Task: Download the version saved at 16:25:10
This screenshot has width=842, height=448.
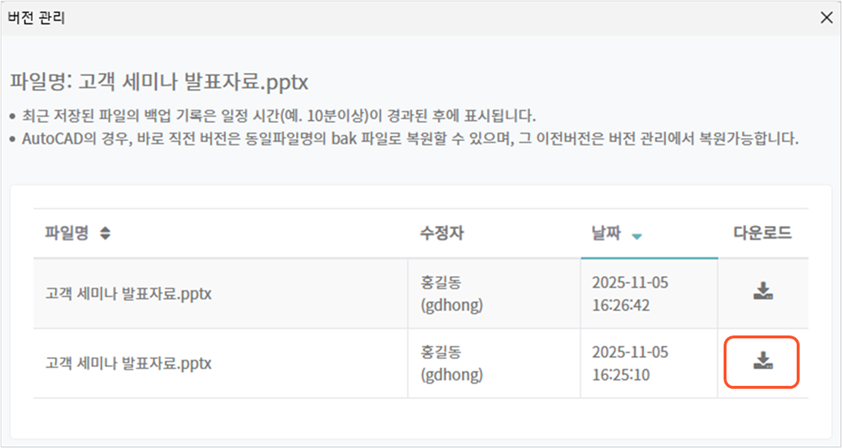Action: [x=763, y=361]
